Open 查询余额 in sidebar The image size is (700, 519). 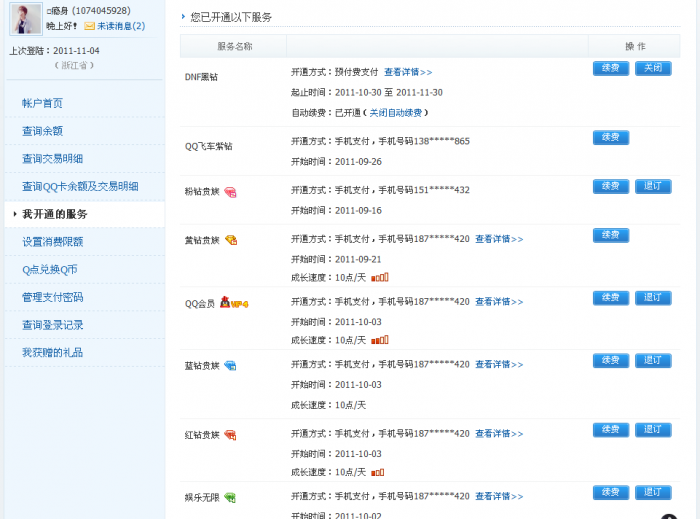click(x=42, y=131)
